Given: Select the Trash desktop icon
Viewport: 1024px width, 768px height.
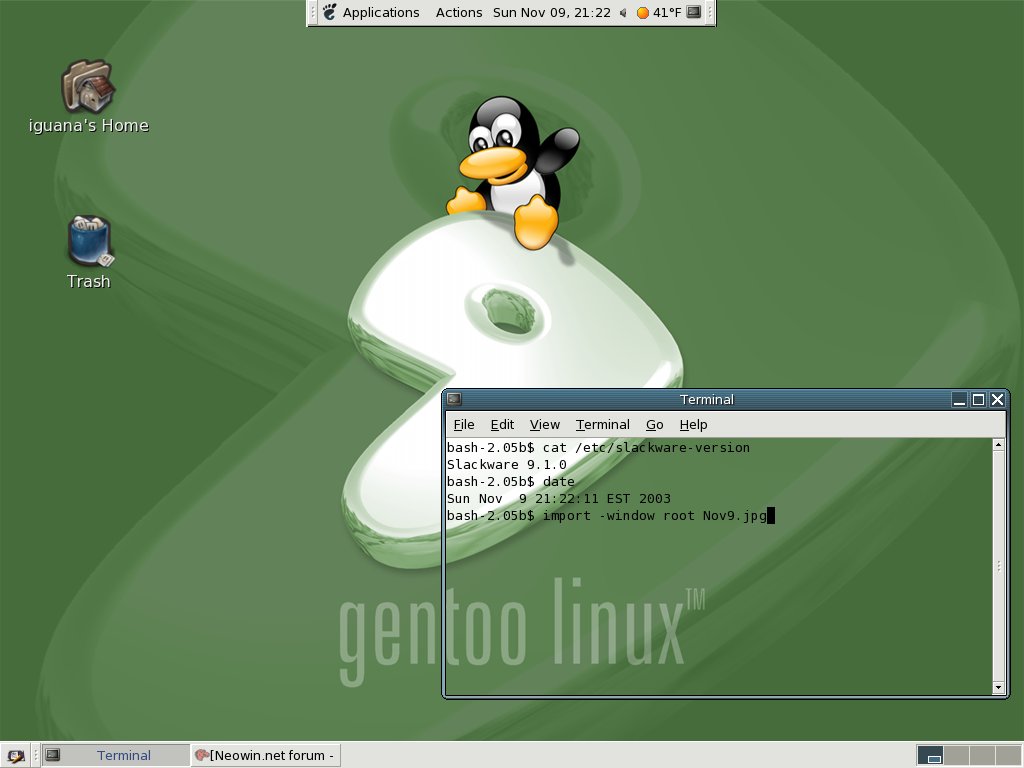Looking at the screenshot, I should 89,252.
